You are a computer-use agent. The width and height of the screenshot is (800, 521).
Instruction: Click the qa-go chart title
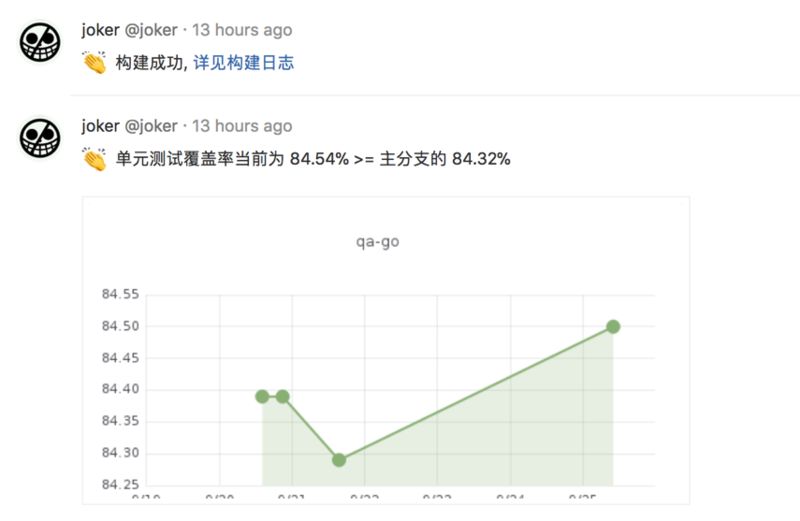pos(378,241)
